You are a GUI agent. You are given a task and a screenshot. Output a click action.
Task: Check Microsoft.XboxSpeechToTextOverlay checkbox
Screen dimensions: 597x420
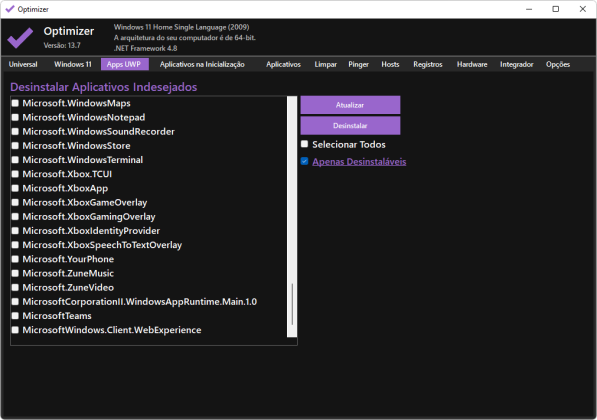click(15, 245)
